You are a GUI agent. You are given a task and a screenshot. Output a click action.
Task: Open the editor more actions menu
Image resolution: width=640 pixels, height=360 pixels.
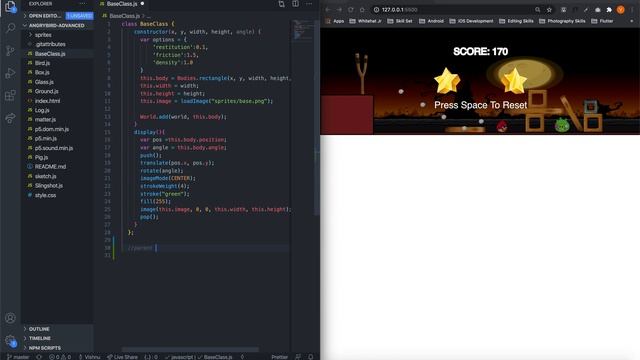click(309, 4)
